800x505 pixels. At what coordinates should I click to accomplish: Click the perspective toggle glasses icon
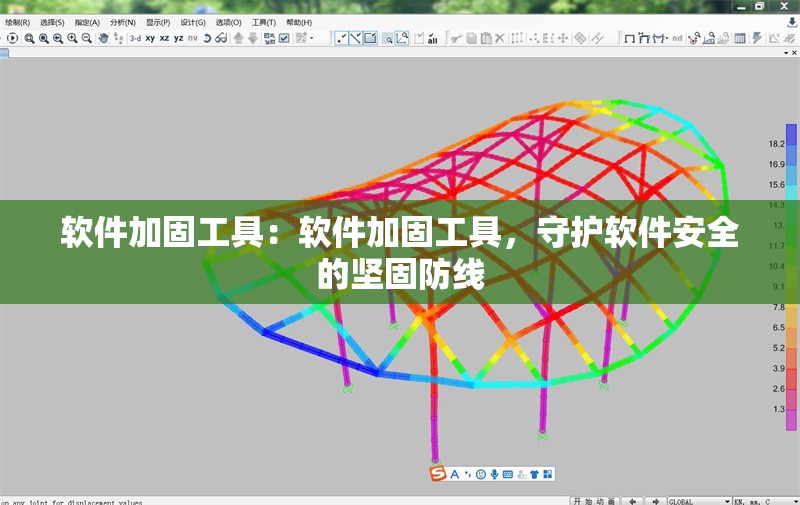[221, 38]
